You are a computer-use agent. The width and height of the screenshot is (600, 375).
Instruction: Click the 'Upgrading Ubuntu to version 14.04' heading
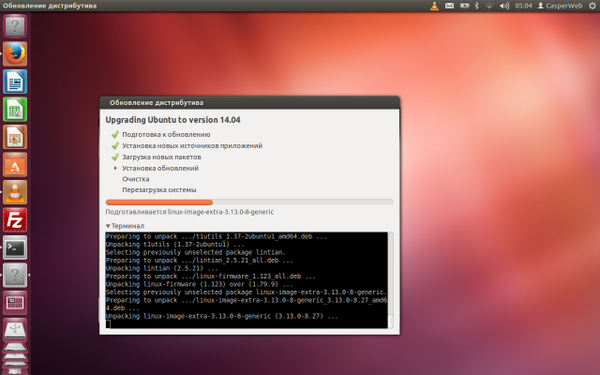pyautogui.click(x=173, y=120)
